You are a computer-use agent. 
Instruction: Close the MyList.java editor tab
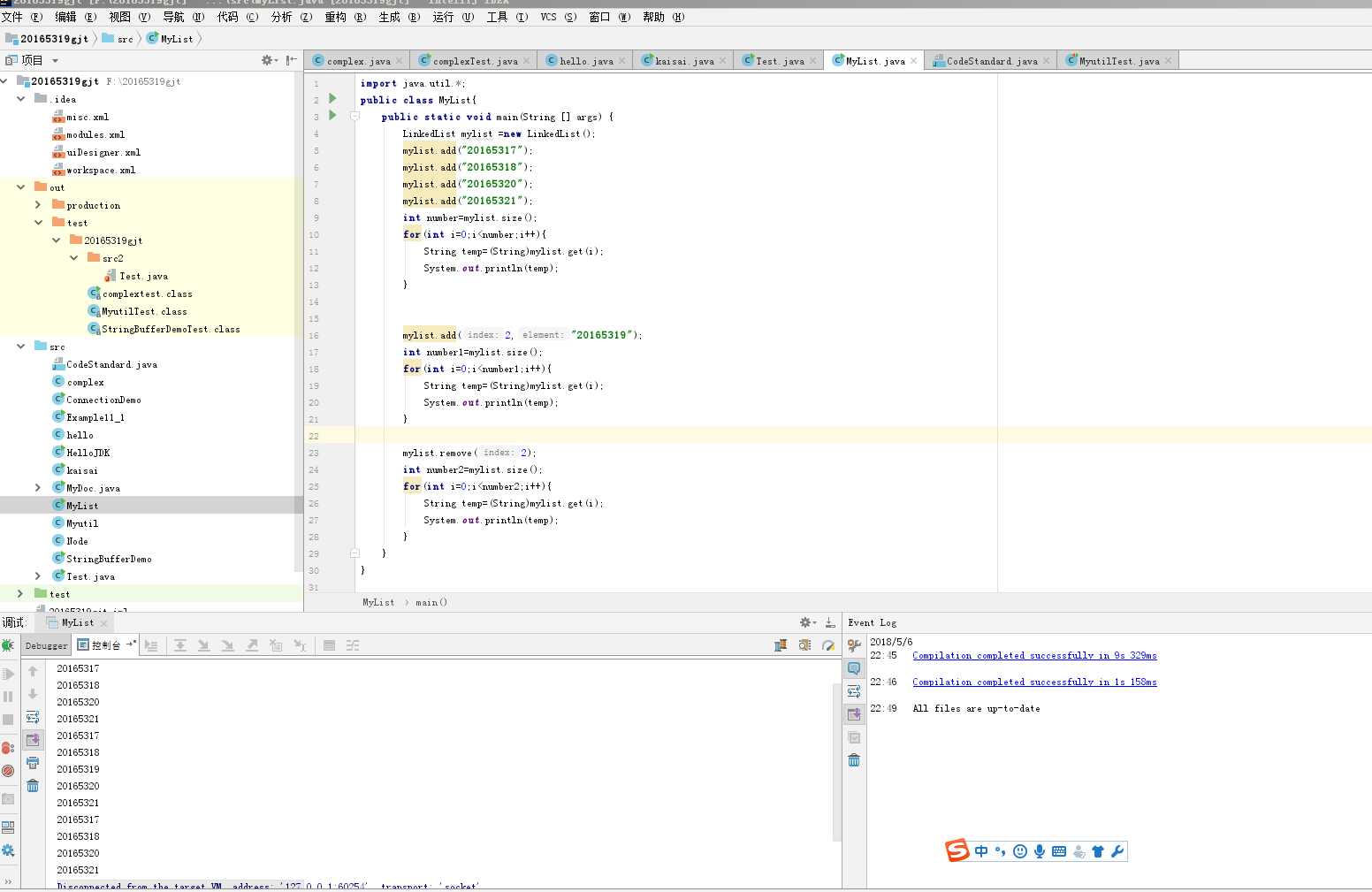(x=914, y=61)
